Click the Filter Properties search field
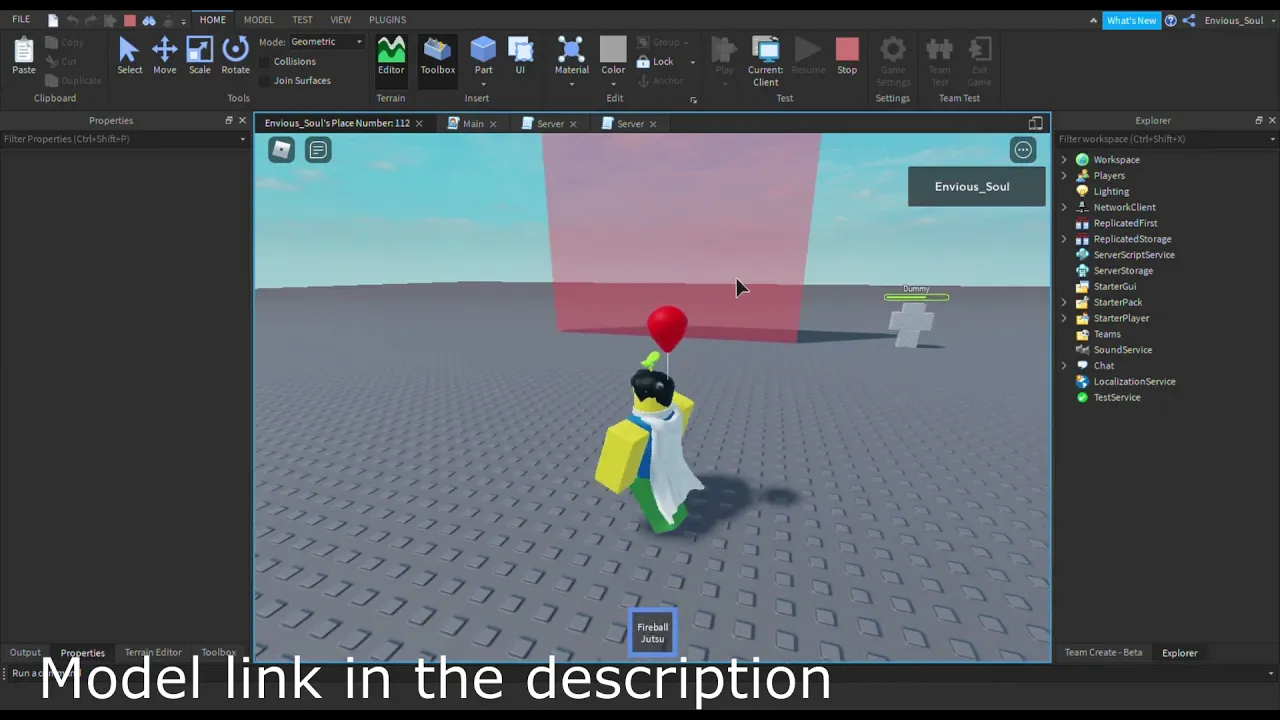 coord(124,139)
